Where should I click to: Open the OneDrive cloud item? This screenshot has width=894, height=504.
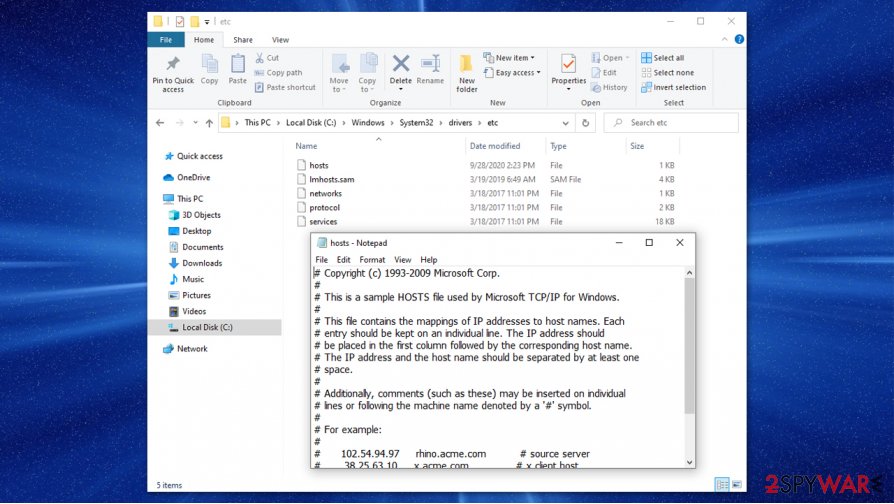coord(187,177)
